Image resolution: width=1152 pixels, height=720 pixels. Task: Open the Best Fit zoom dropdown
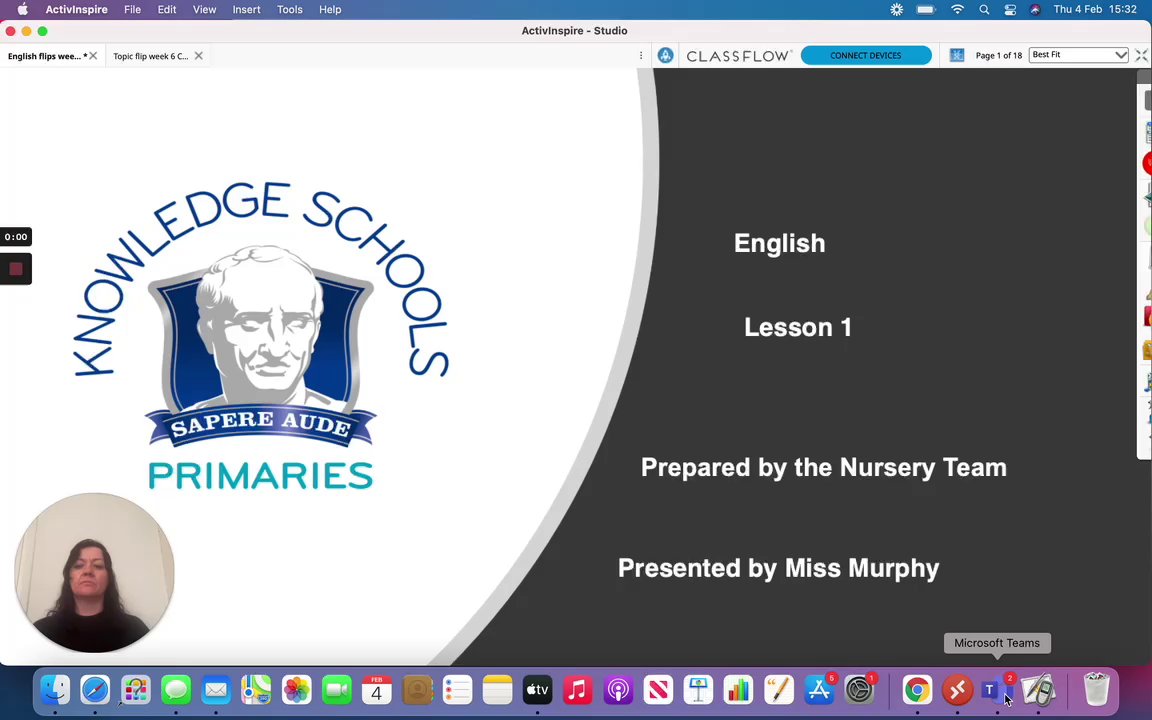click(x=1079, y=55)
